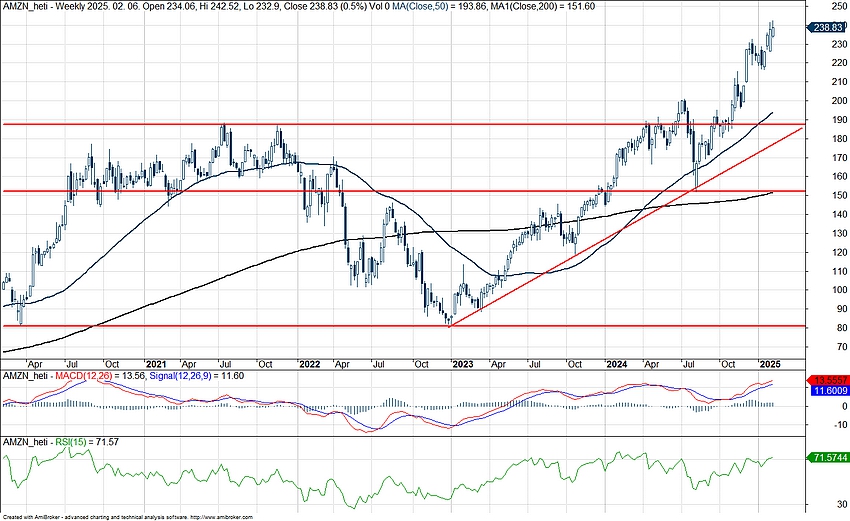Click the 238.83 current price tag
Viewport: 850px width, 521px height.
[828, 27]
